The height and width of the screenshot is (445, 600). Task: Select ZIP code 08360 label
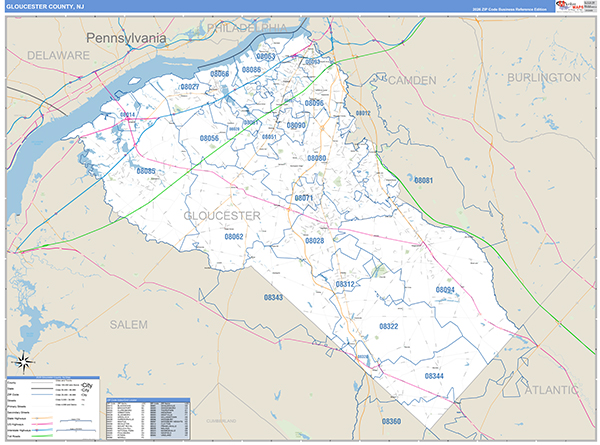pos(391,421)
